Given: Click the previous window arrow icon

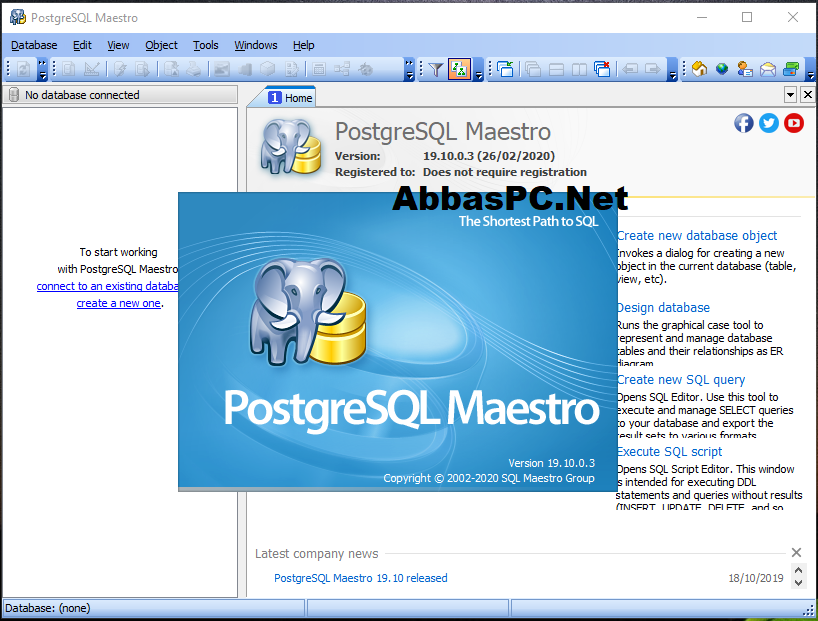Looking at the screenshot, I should click(630, 69).
